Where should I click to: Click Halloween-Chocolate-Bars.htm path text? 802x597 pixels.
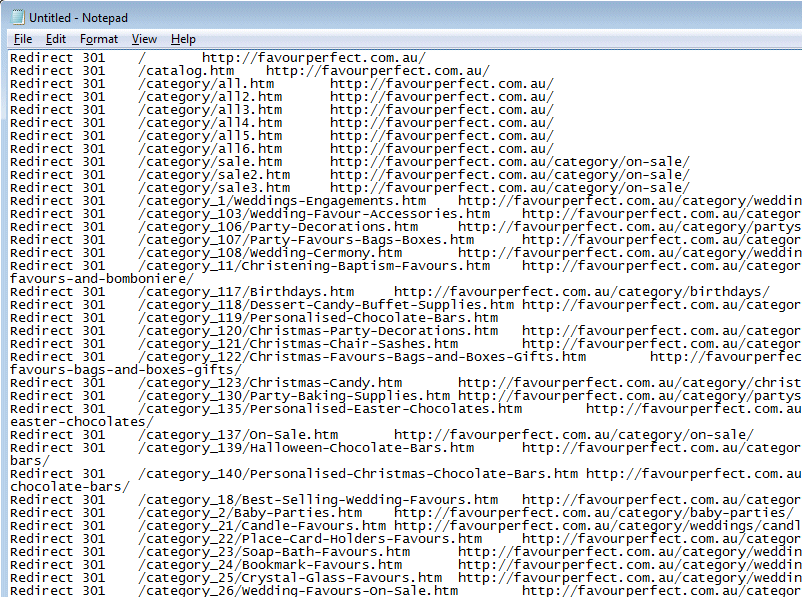pos(362,448)
